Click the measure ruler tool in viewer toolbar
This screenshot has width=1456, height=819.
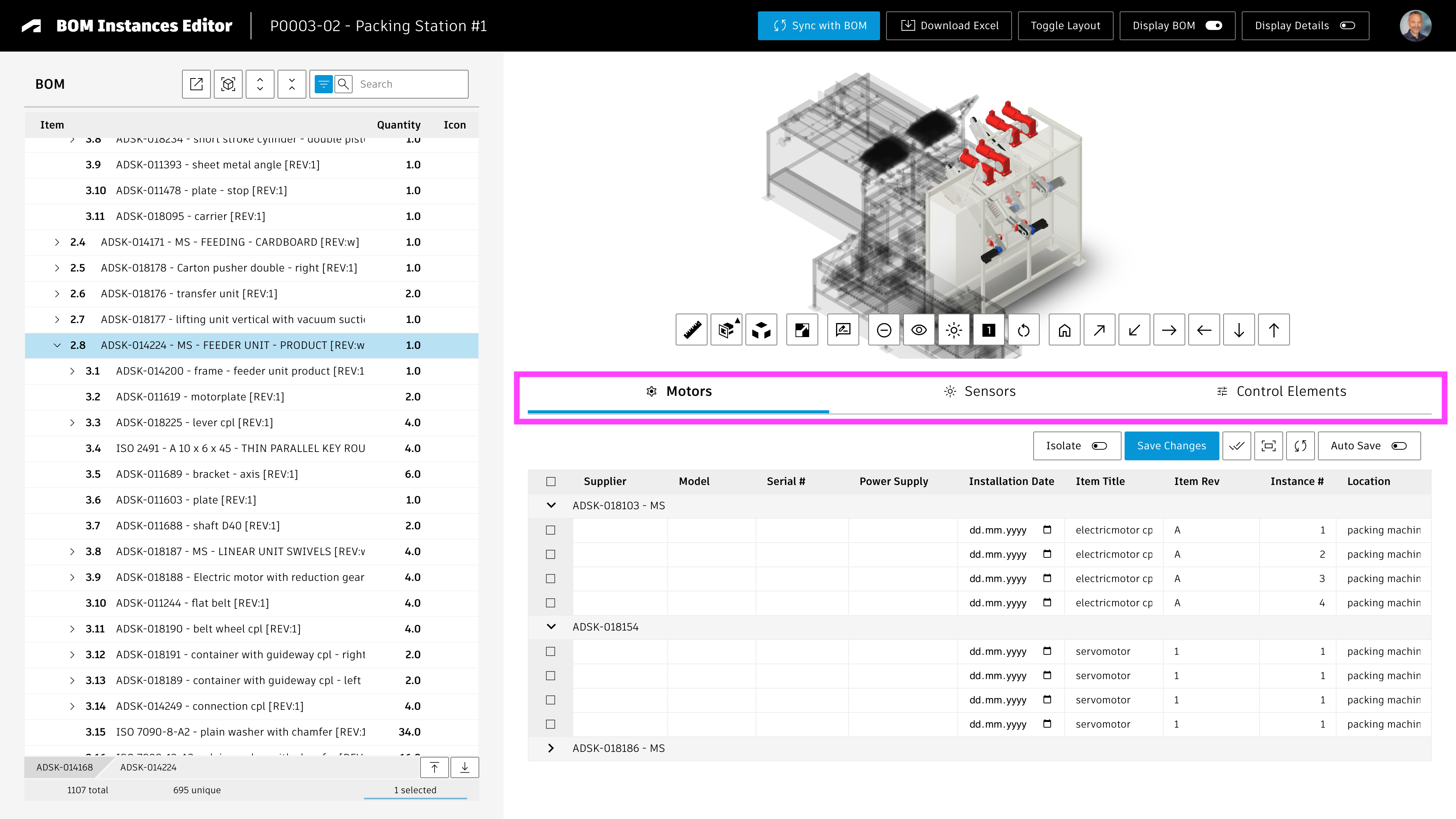(691, 329)
